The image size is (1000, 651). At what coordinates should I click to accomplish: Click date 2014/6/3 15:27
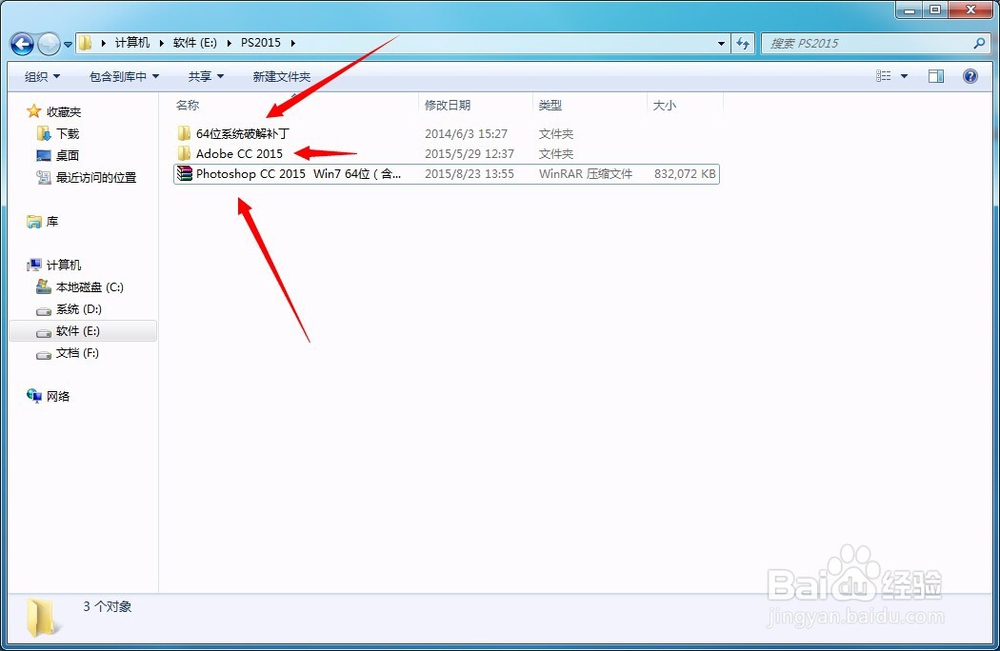466,134
